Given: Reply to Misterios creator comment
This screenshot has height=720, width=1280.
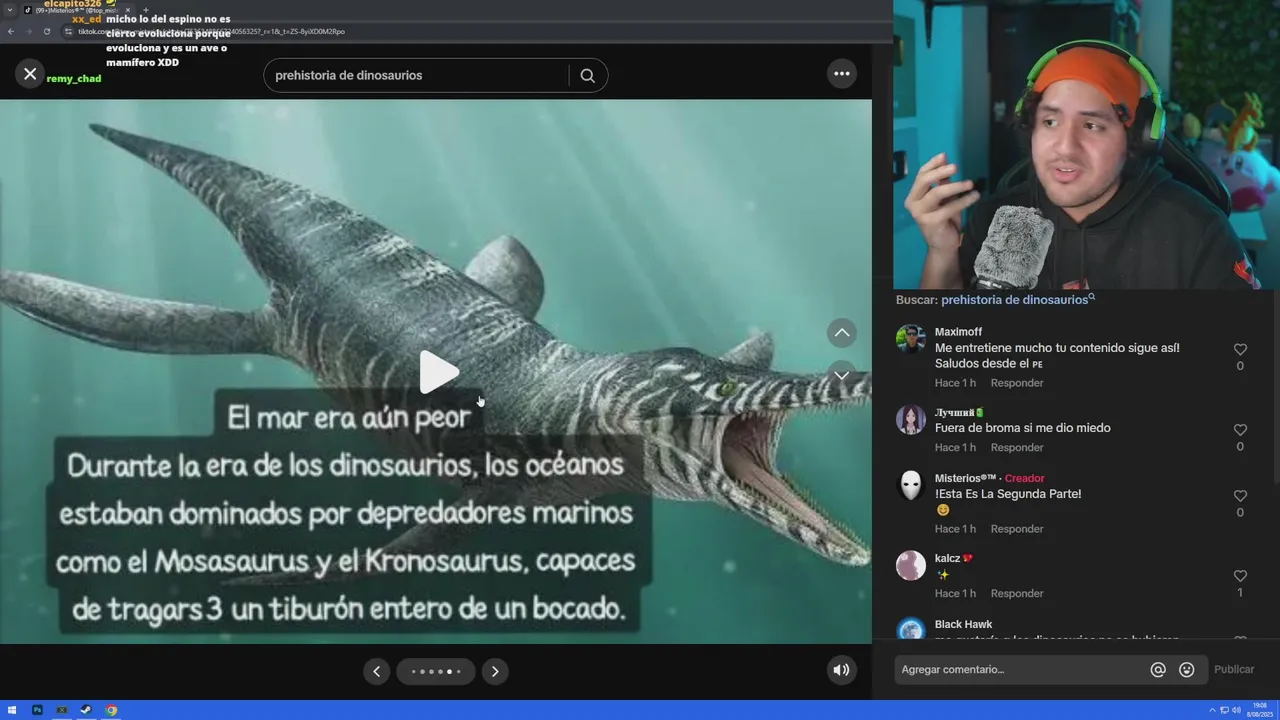Looking at the screenshot, I should click(1016, 529).
